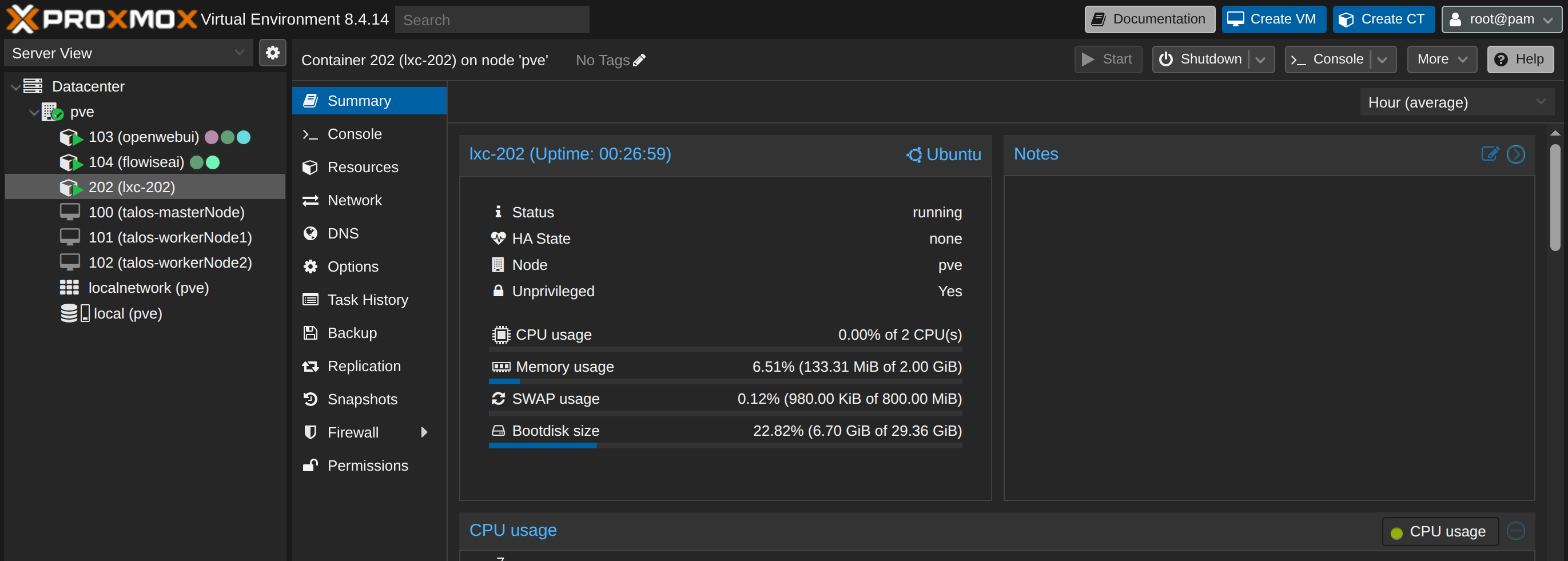Click the Search input field
This screenshot has width=1568, height=561.
pos(492,19)
